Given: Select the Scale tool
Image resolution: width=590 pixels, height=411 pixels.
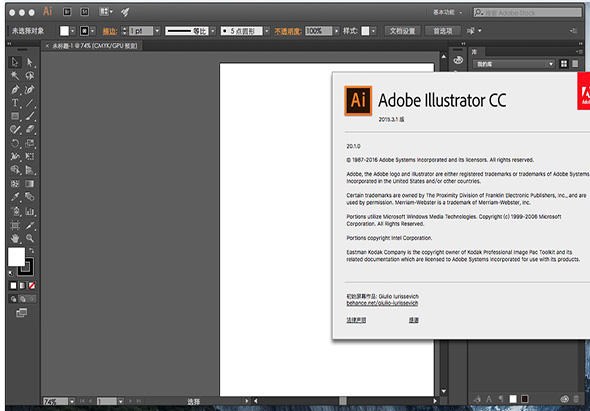Looking at the screenshot, I should coord(30,143).
